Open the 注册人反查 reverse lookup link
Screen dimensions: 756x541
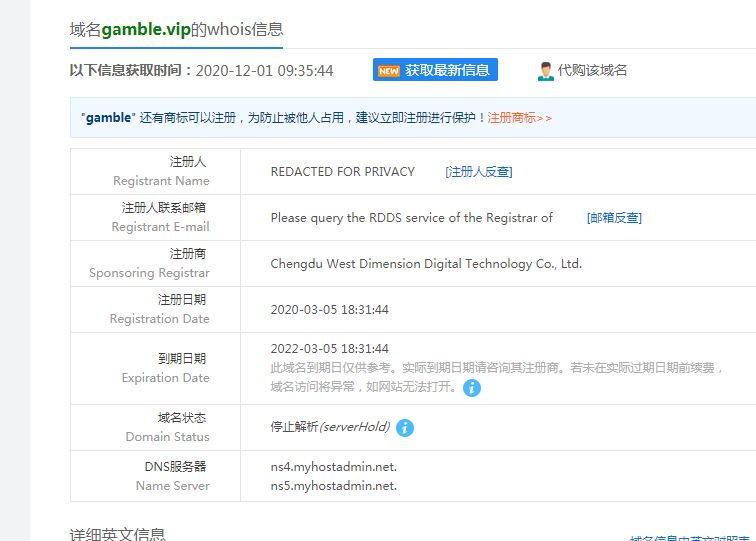tap(478, 172)
